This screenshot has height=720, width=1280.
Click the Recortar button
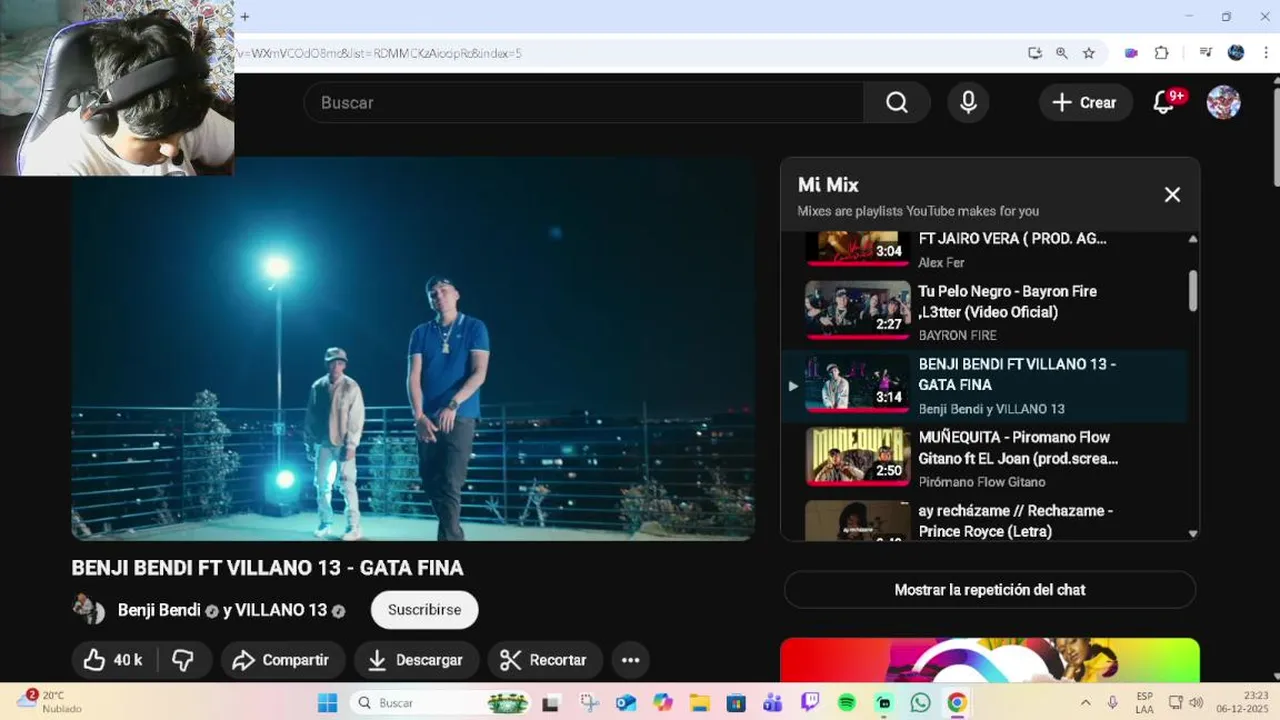pyautogui.click(x=544, y=660)
